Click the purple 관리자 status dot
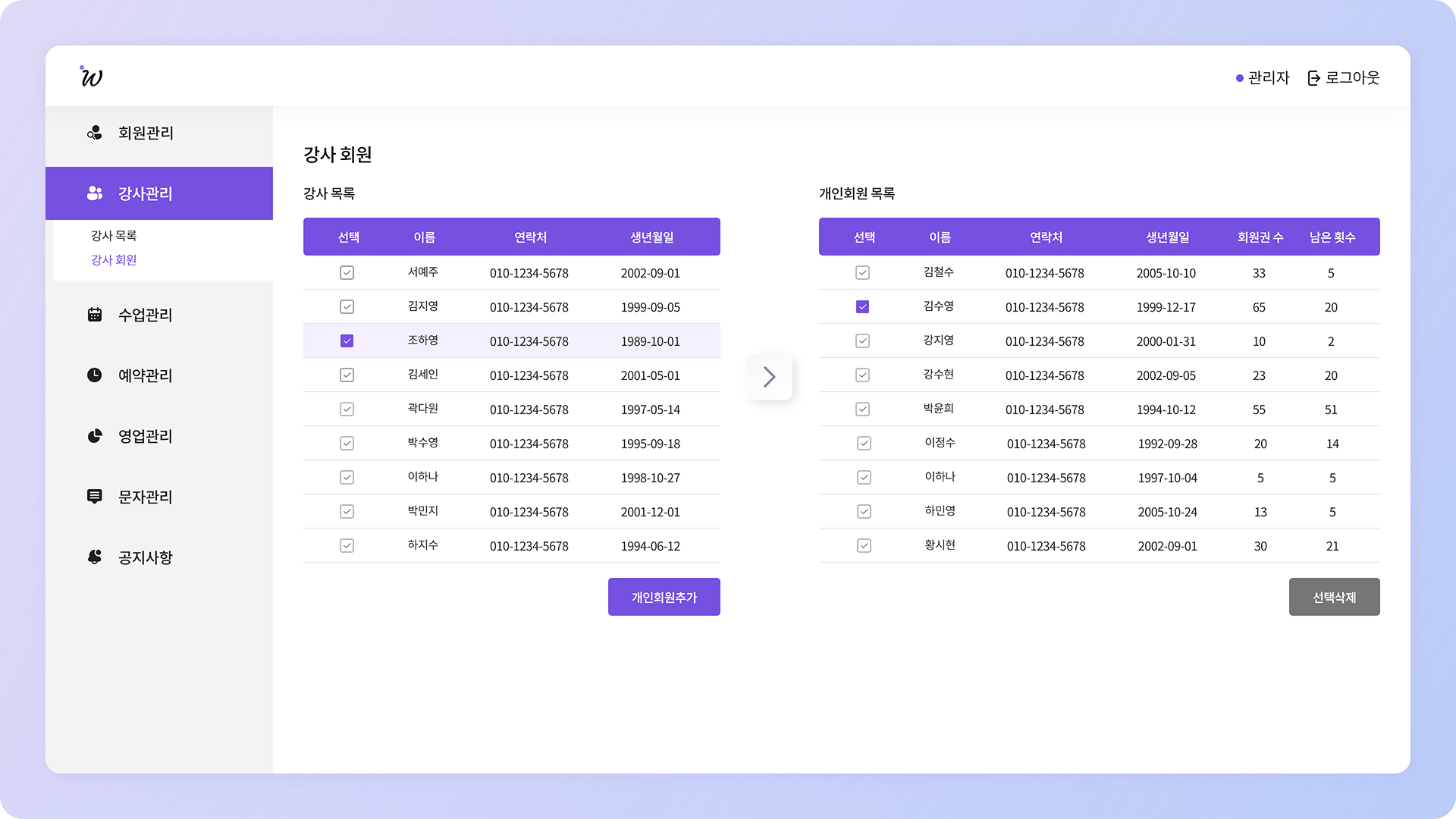This screenshot has height=819, width=1456. (x=1239, y=78)
